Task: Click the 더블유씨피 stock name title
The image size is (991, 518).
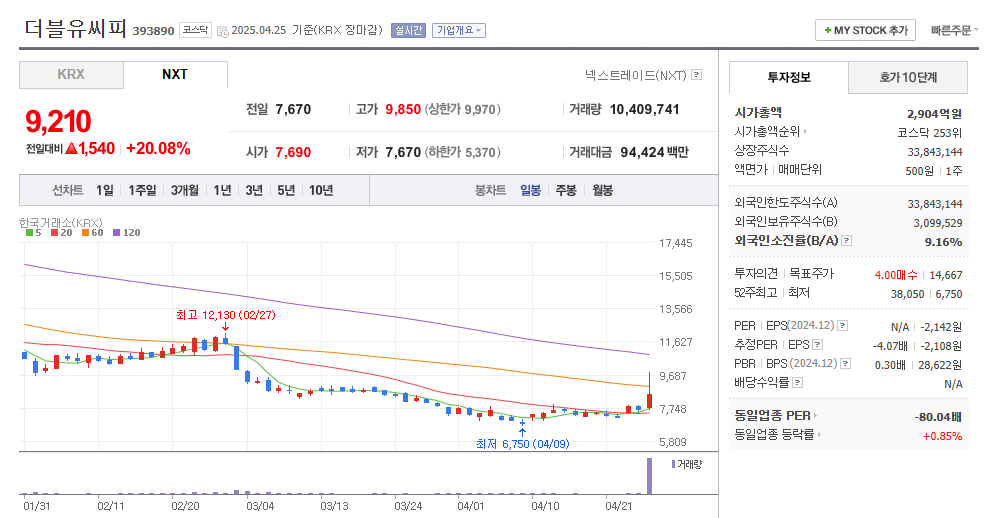Action: 76,28
